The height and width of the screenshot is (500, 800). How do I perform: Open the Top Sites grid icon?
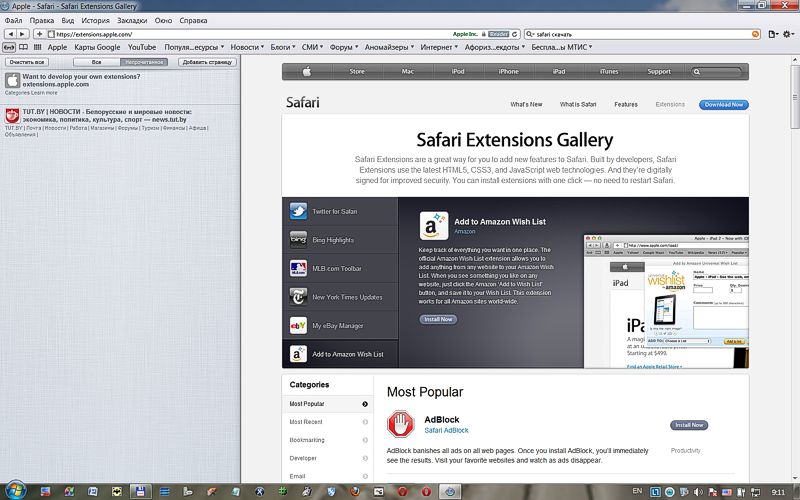coord(37,47)
